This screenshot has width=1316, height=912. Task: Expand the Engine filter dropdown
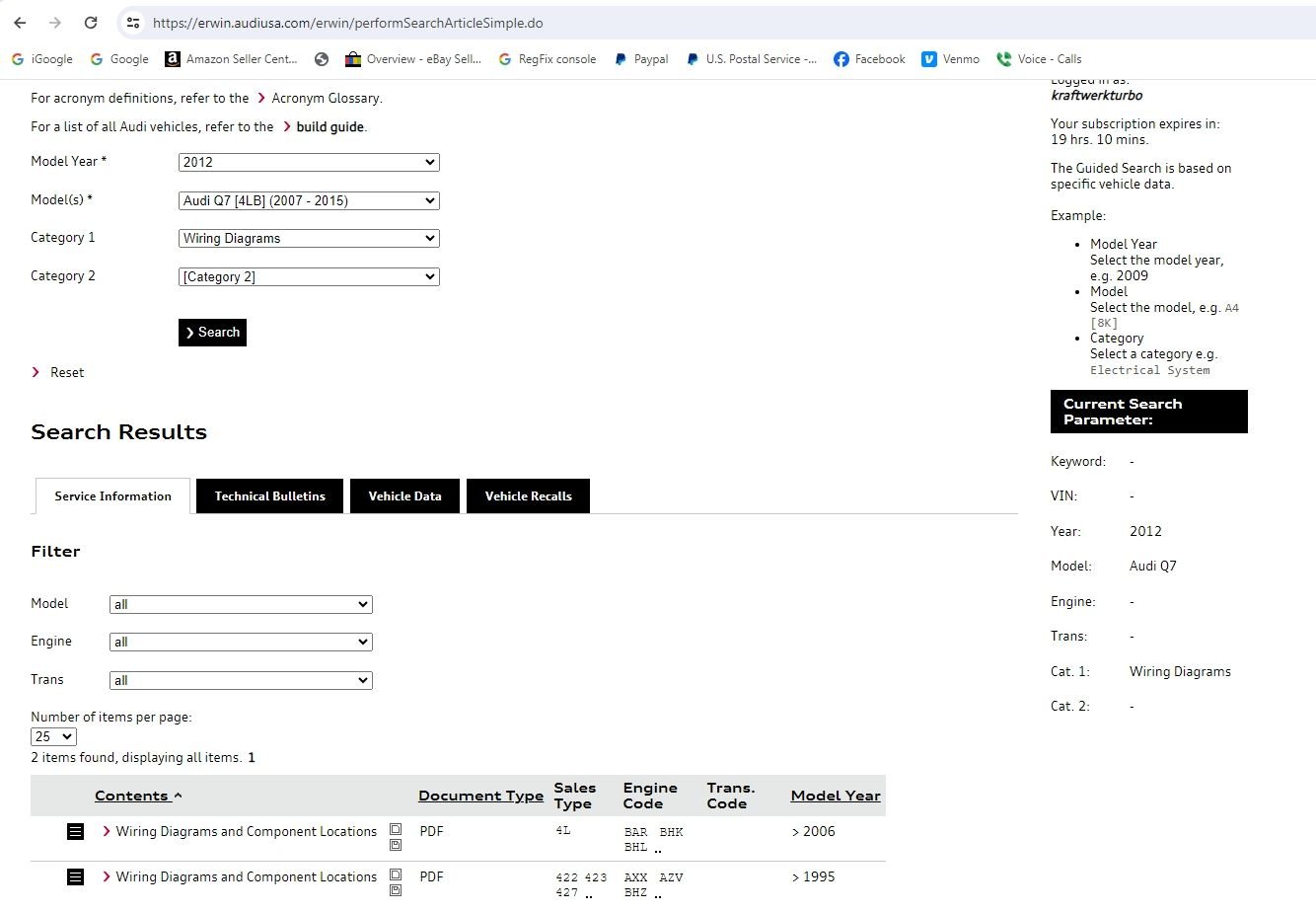tap(241, 643)
